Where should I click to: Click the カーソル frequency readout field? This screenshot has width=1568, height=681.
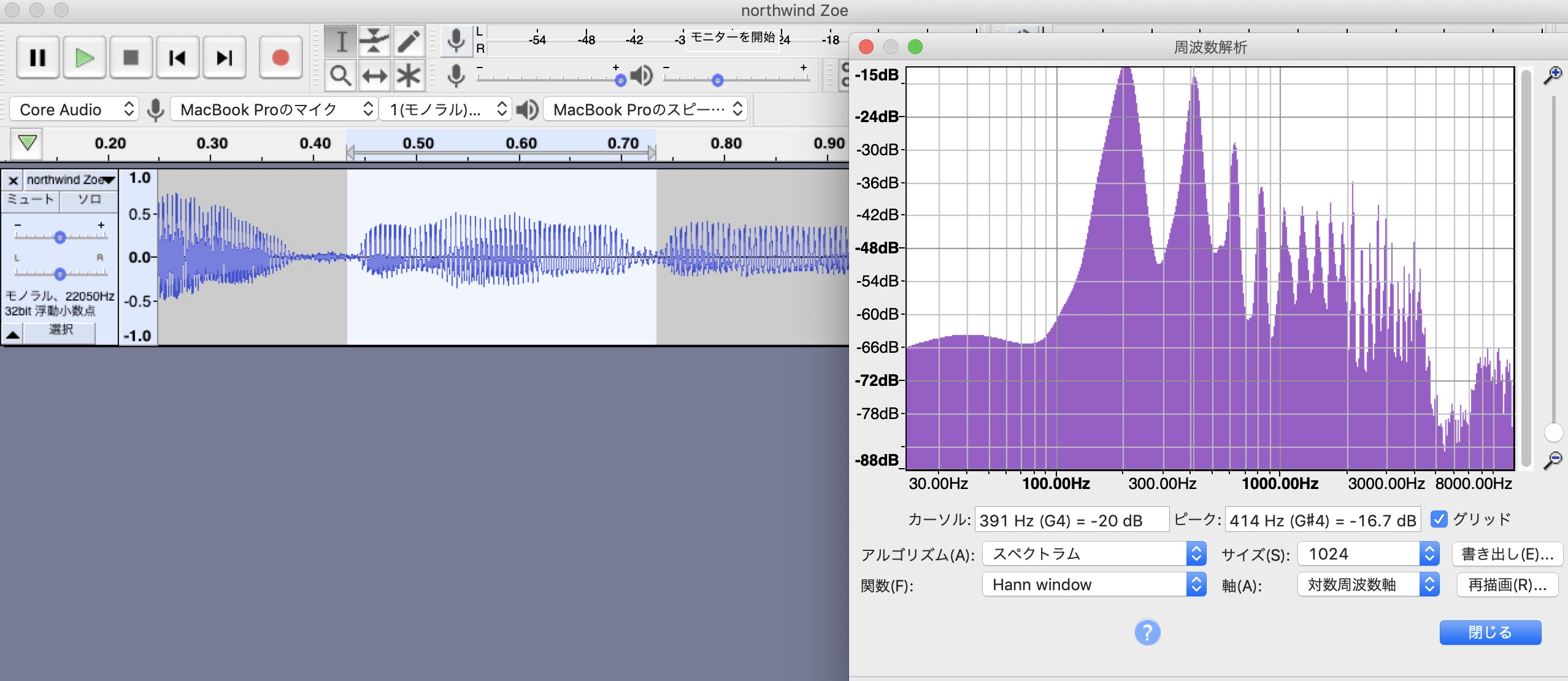pos(1072,520)
